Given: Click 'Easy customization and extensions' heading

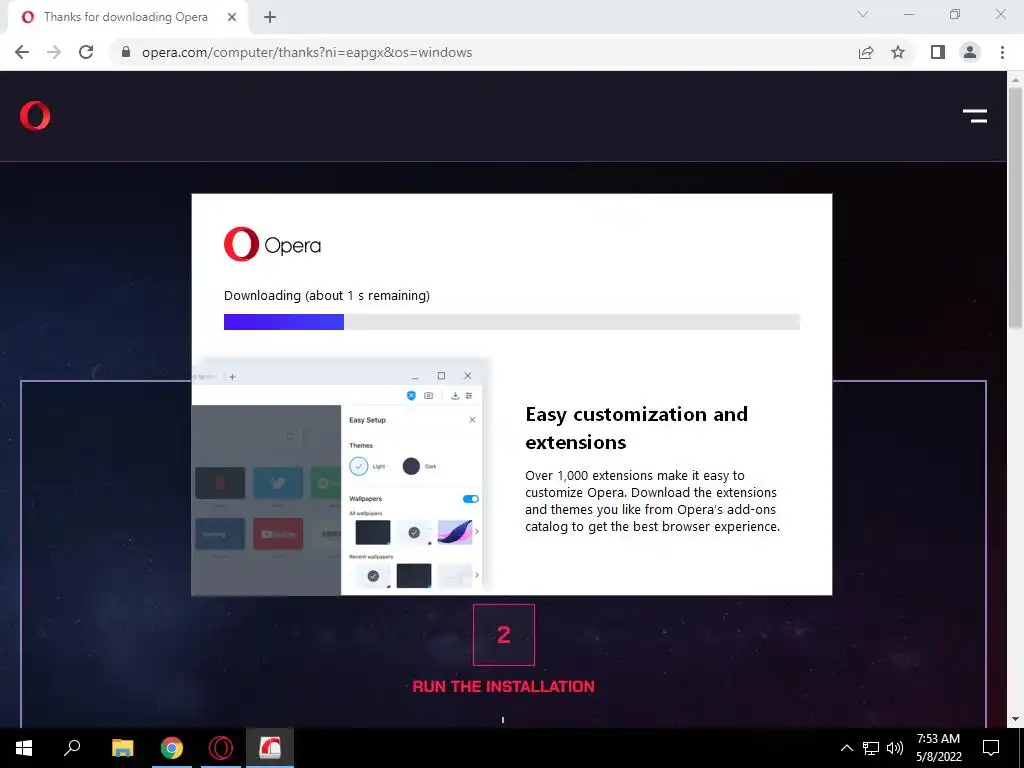Looking at the screenshot, I should [637, 428].
